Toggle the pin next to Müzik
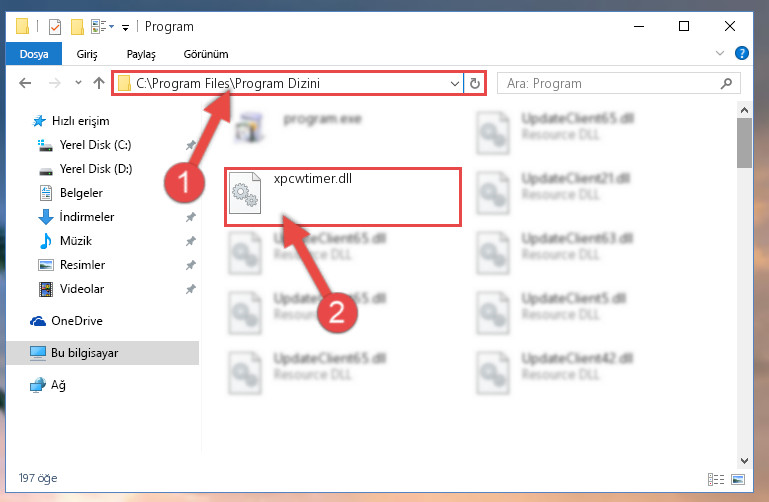Screen dimensions: 769x502 click(x=191, y=241)
